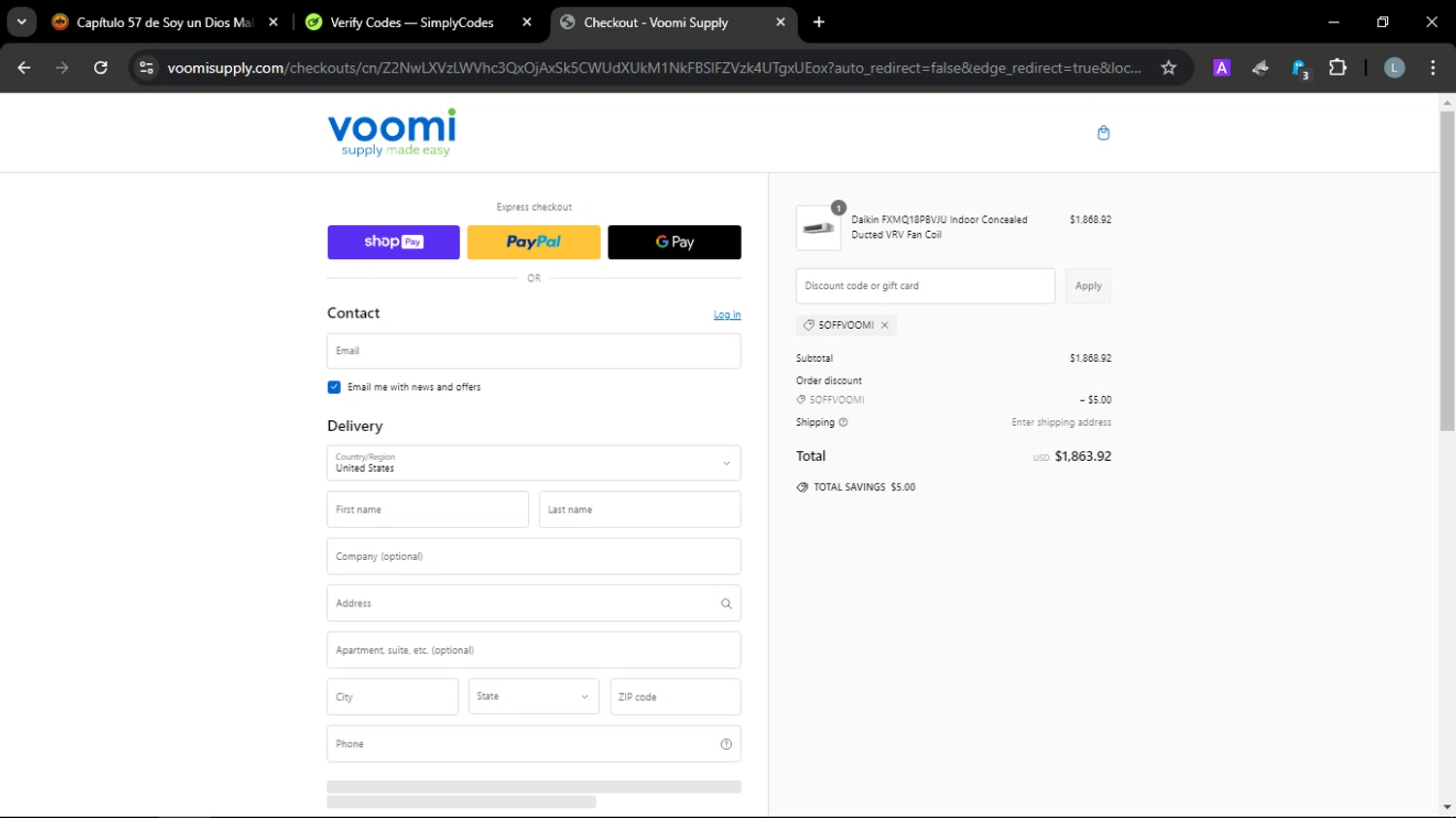Open the Chrome profile avatar
This screenshot has height=818, width=1456.
click(x=1394, y=68)
